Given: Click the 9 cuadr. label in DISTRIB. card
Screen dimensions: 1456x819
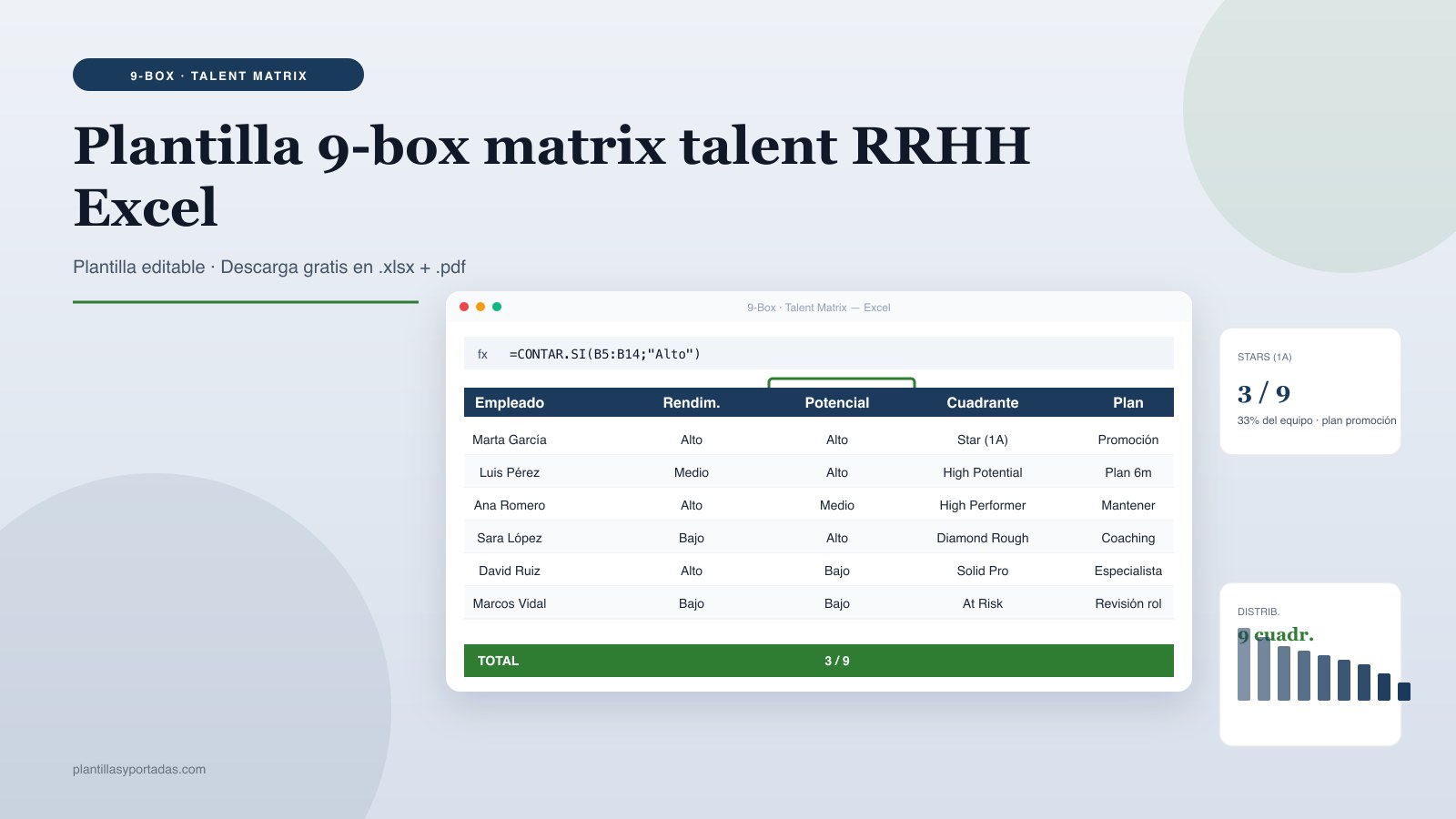Looking at the screenshot, I should (1276, 634).
